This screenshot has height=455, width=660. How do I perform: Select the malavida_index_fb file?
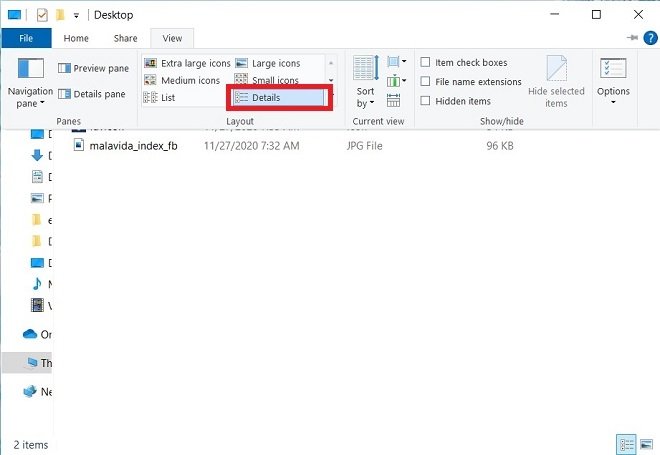[133, 146]
